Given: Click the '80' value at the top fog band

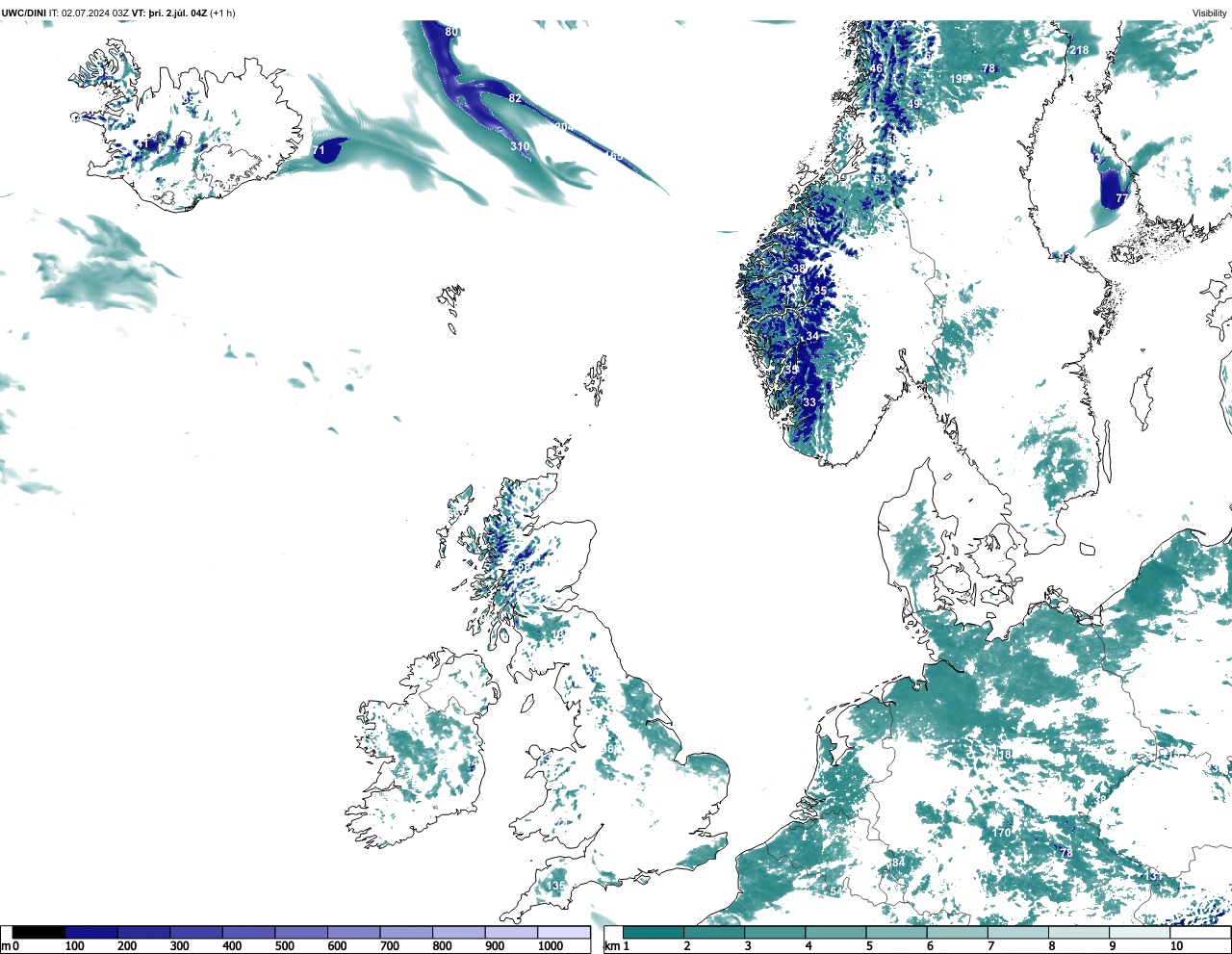Looking at the screenshot, I should coord(451,32).
